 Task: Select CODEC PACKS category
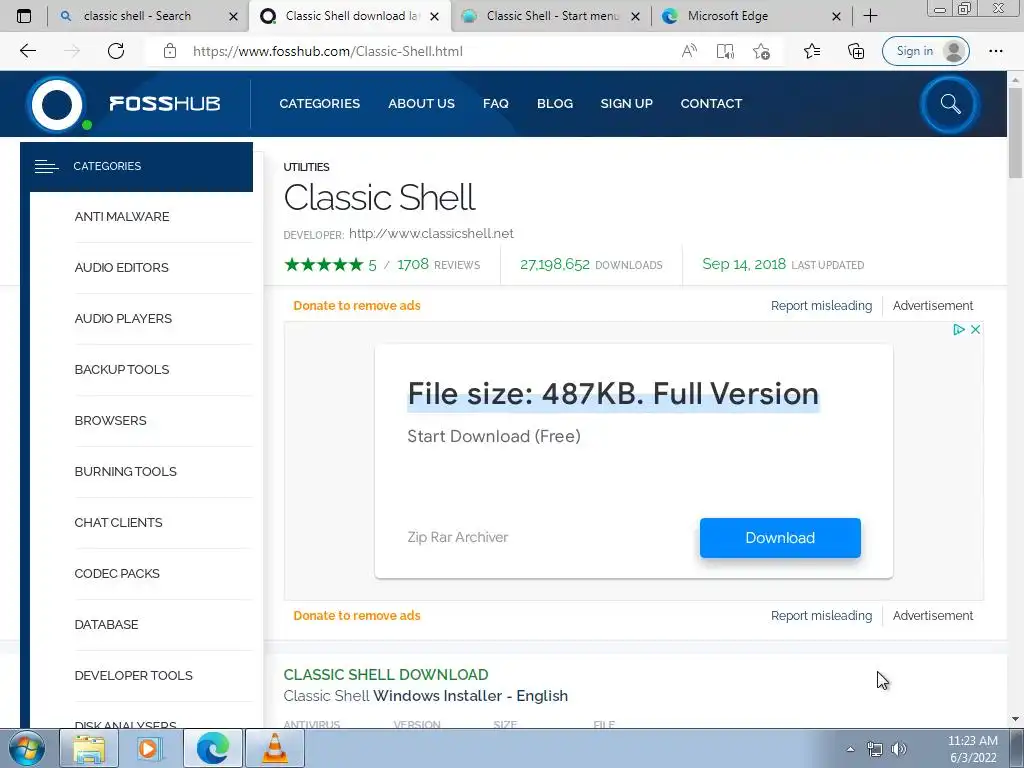pyautogui.click(x=117, y=573)
